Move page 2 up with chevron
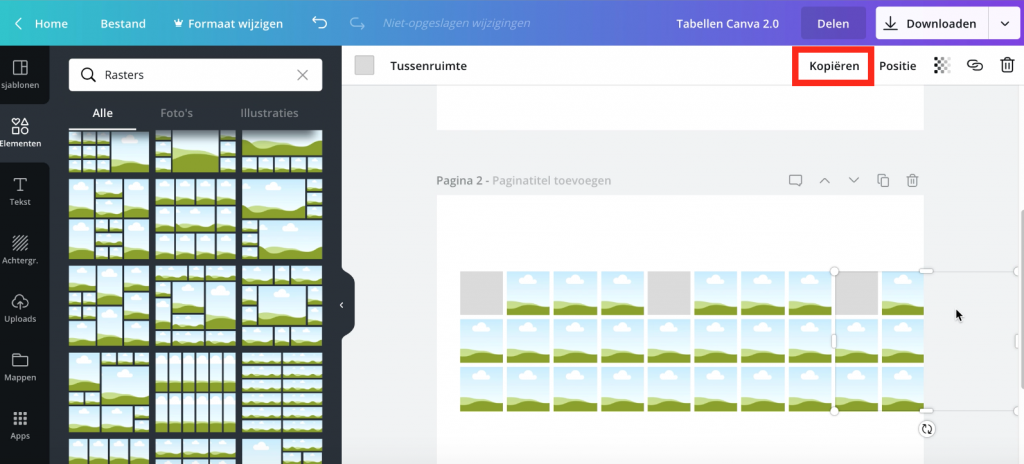Image resolution: width=1024 pixels, height=464 pixels. point(825,181)
